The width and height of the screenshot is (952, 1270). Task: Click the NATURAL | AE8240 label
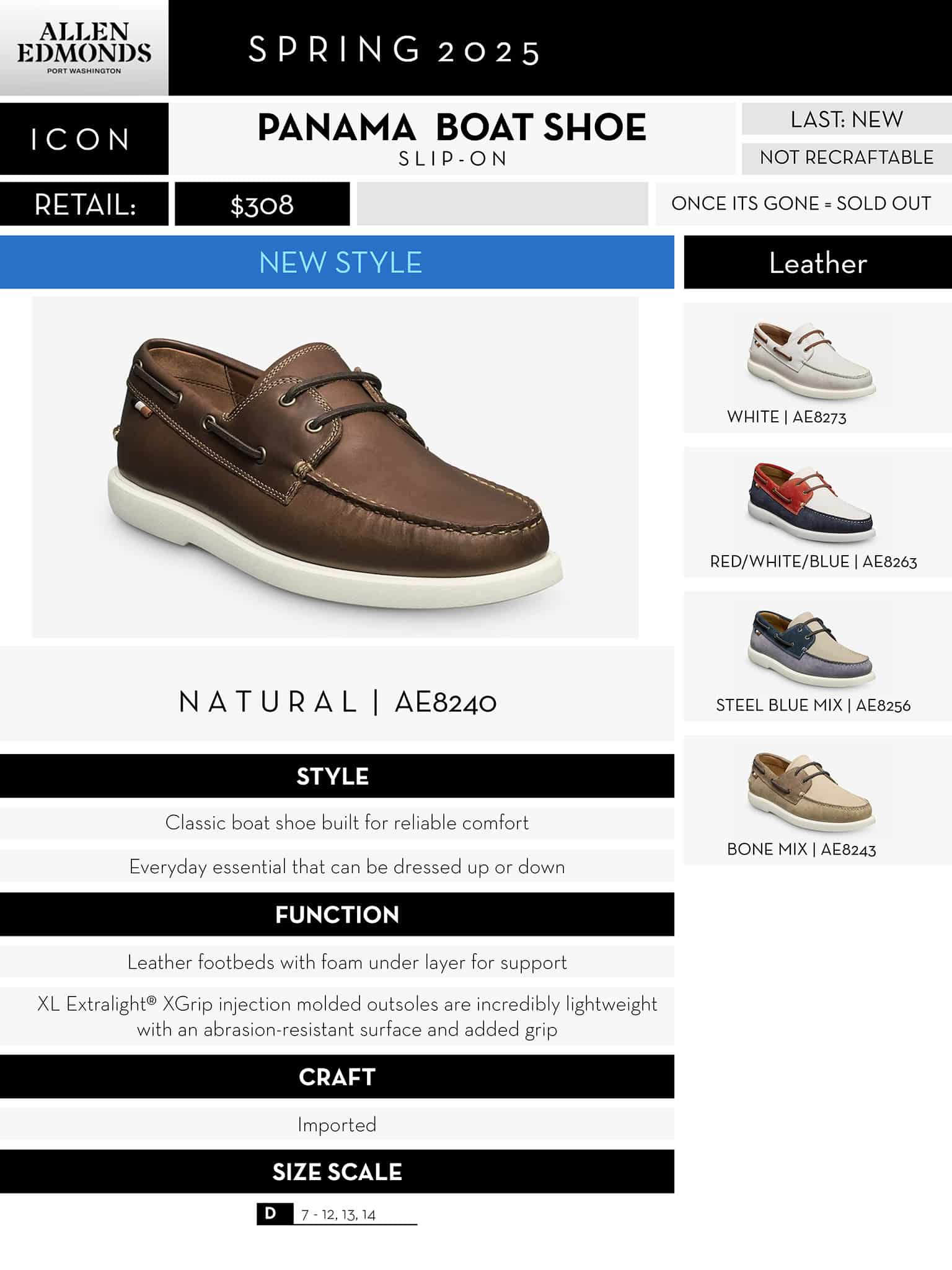(x=337, y=702)
